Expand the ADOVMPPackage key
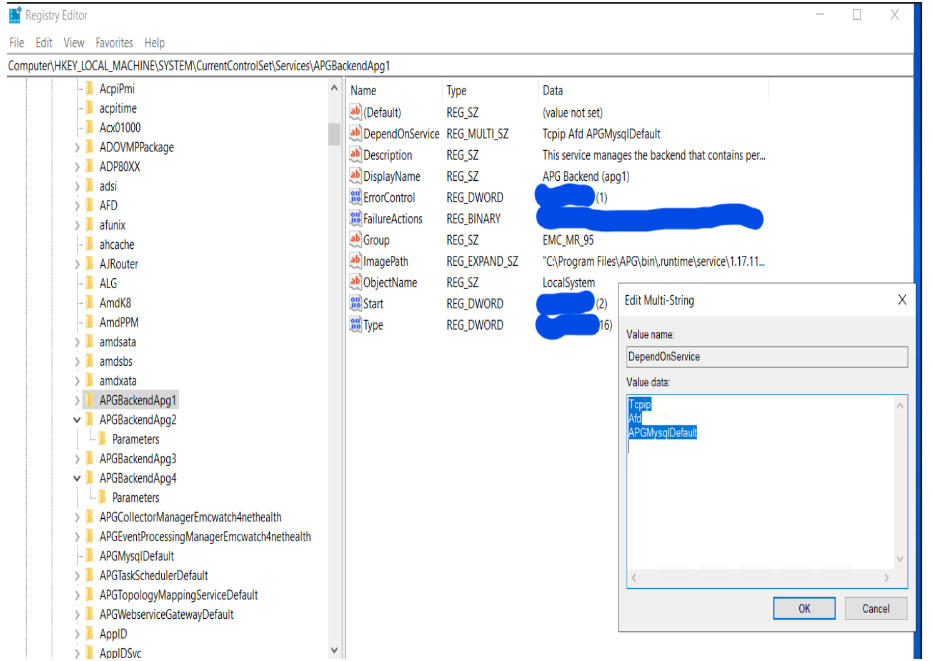 coord(77,147)
